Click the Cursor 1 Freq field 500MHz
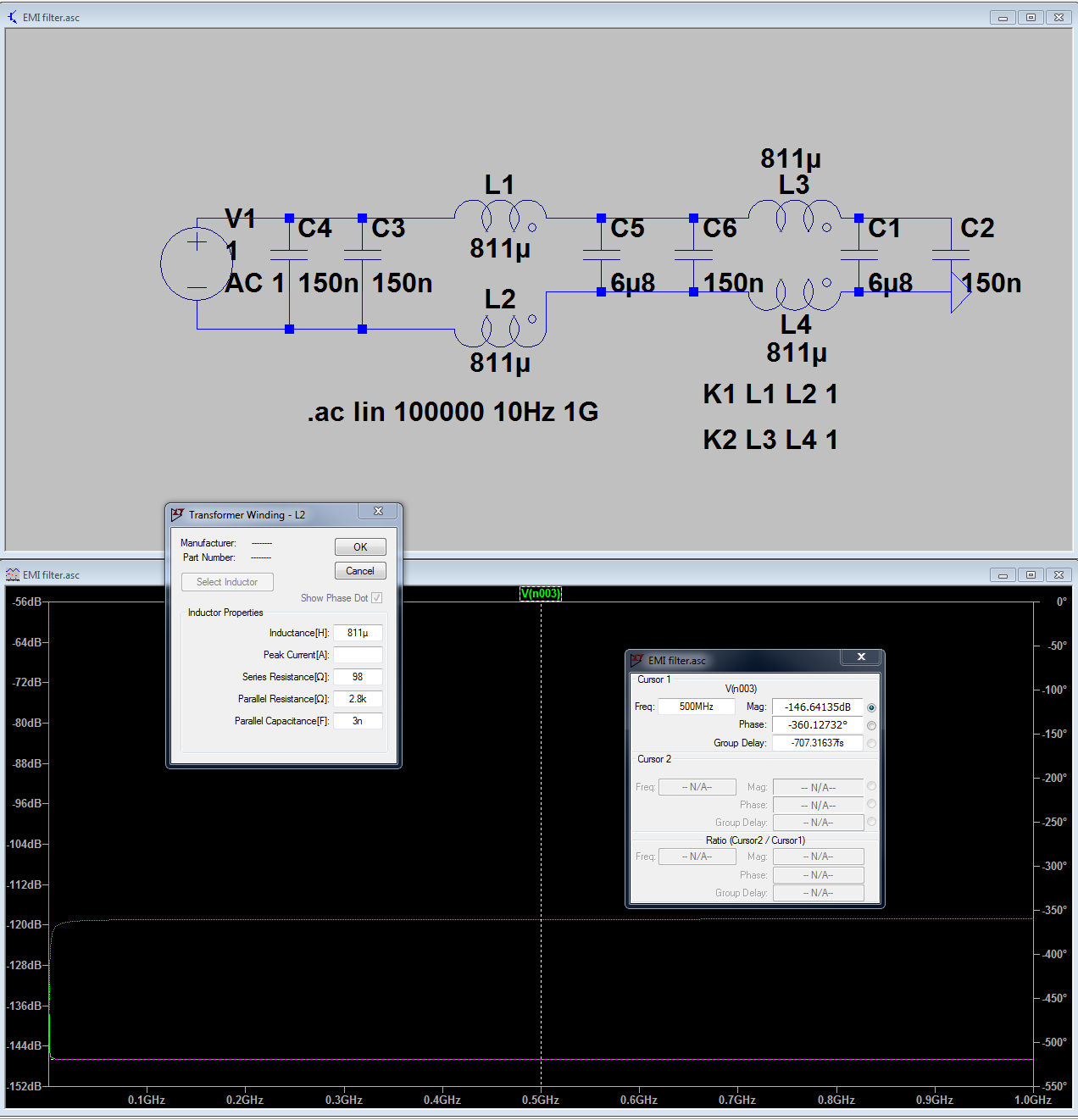 coord(697,707)
